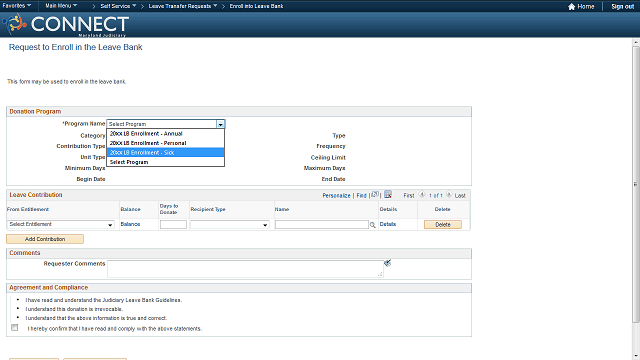
Task: Click the Name input field
Action: coord(322,224)
